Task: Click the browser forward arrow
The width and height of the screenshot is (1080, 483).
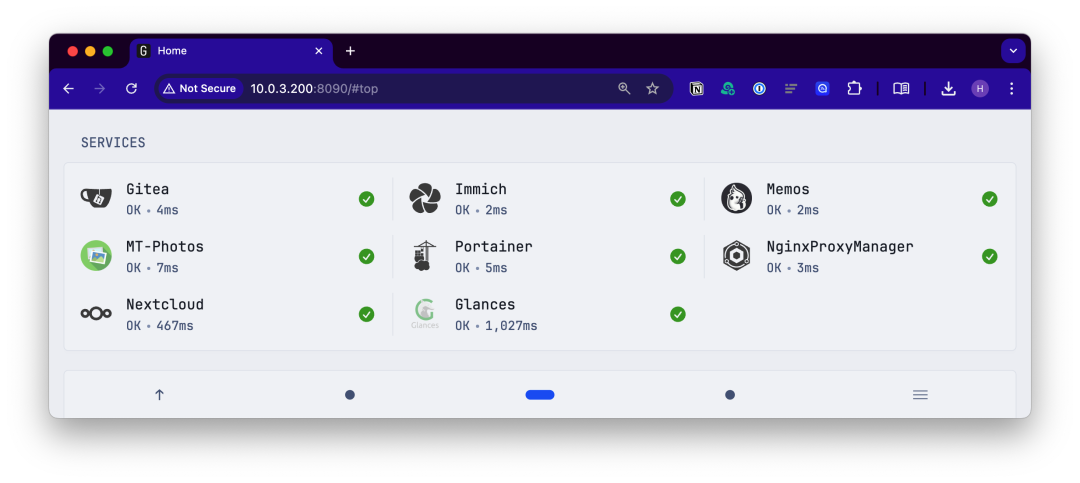Action: pyautogui.click(x=100, y=88)
